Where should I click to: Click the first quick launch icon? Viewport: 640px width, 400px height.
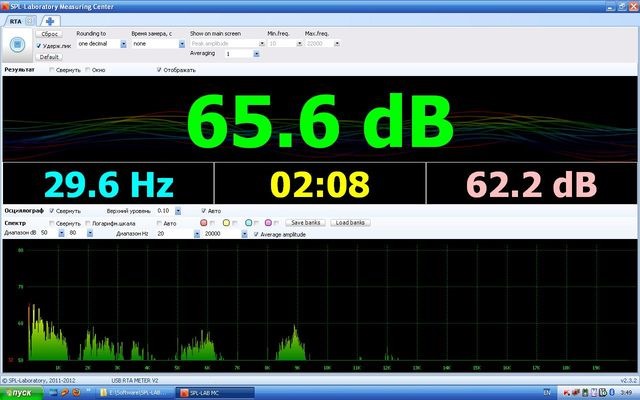coord(53,393)
